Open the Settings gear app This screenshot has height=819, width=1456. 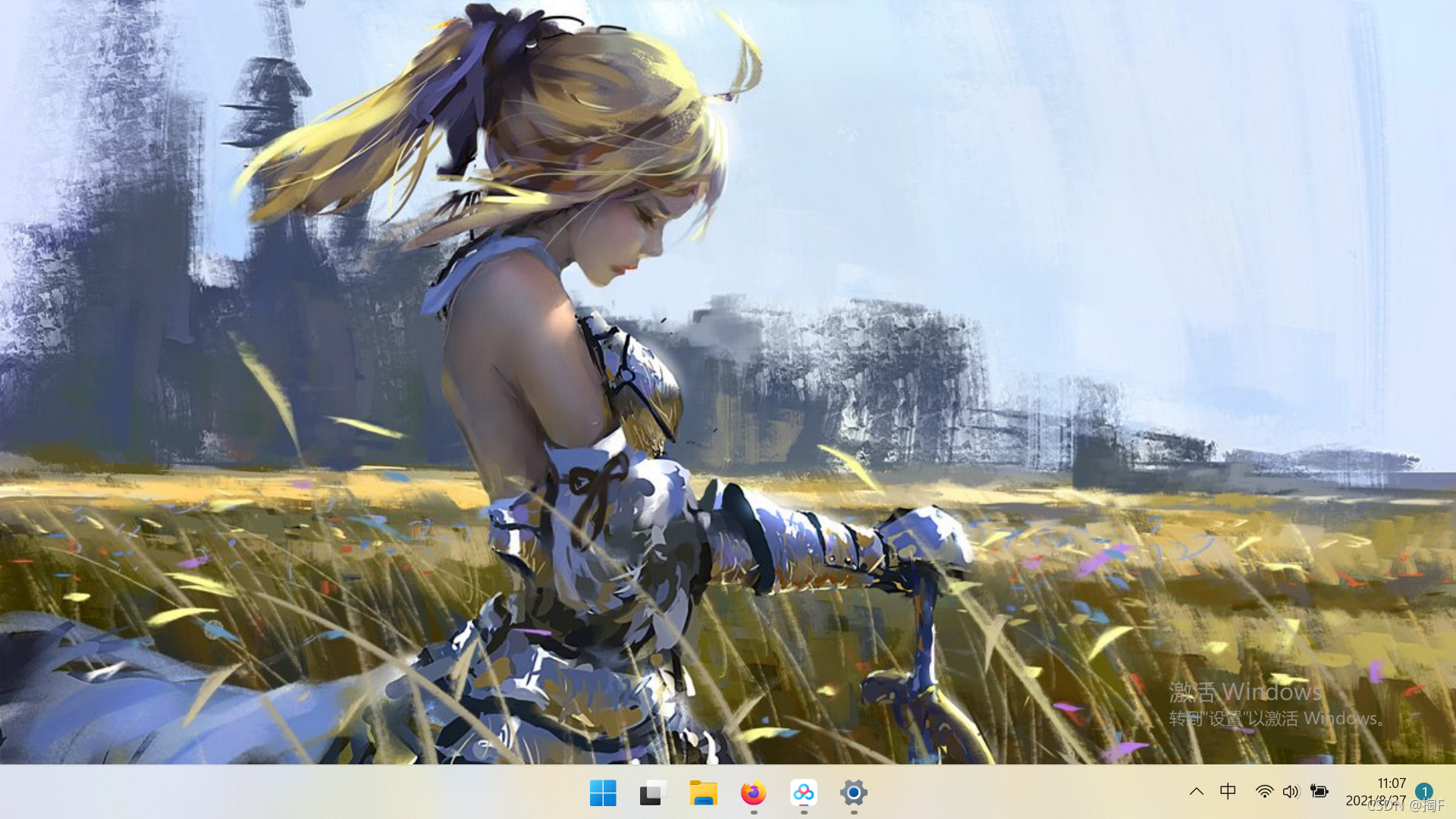point(853,793)
